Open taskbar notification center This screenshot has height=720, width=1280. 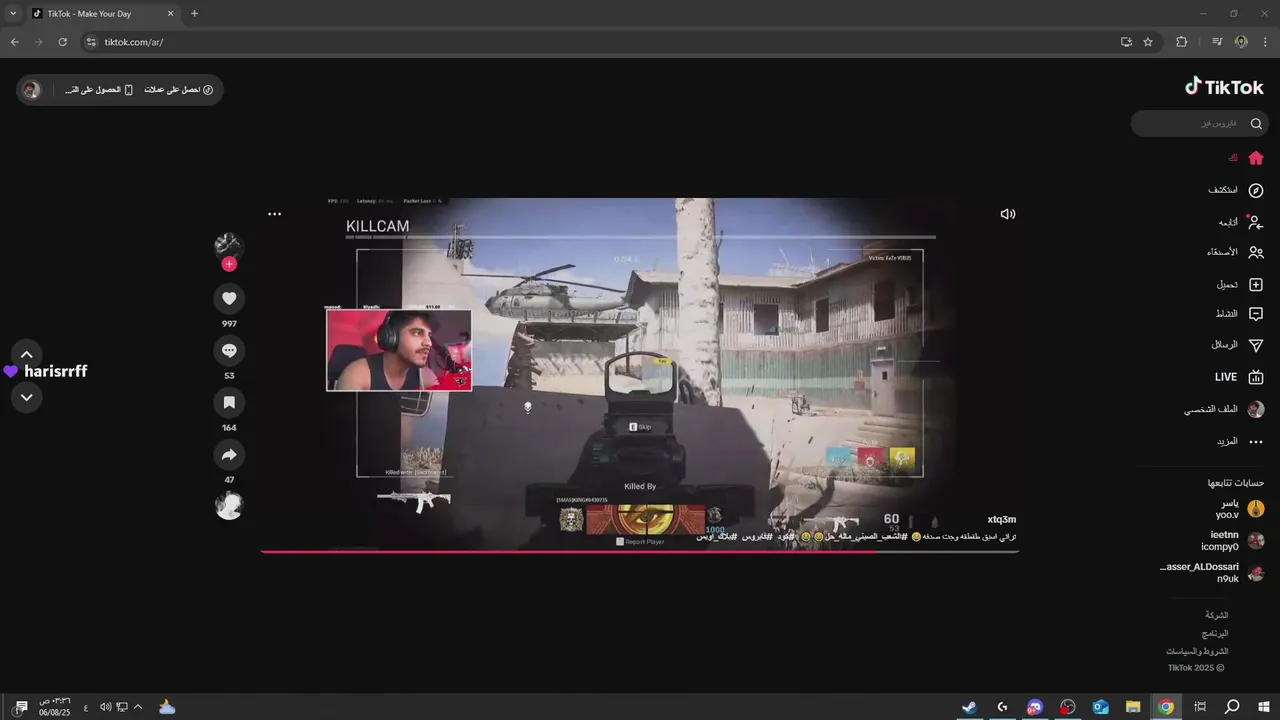(x=21, y=707)
